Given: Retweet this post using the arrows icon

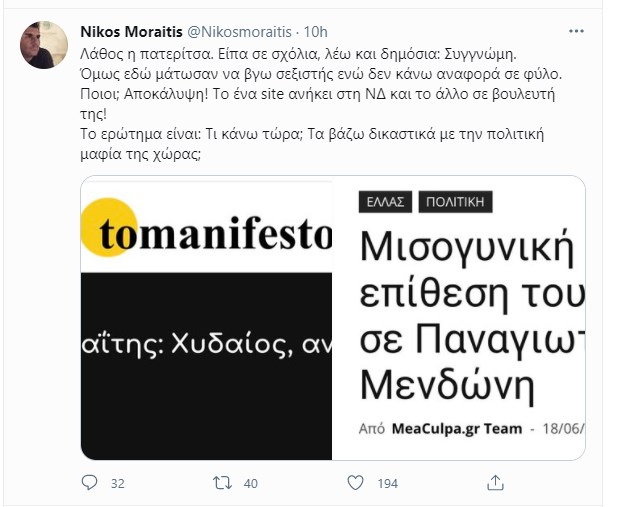Looking at the screenshot, I should pyautogui.click(x=223, y=483).
